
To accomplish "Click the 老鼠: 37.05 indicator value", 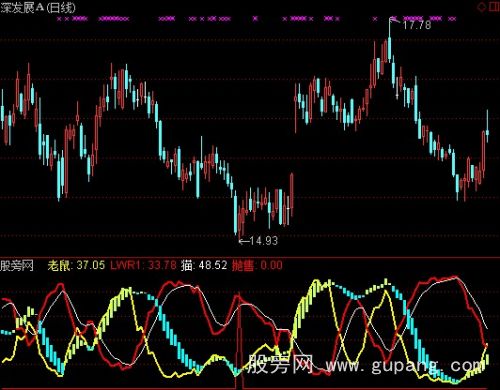I will pos(76,265).
